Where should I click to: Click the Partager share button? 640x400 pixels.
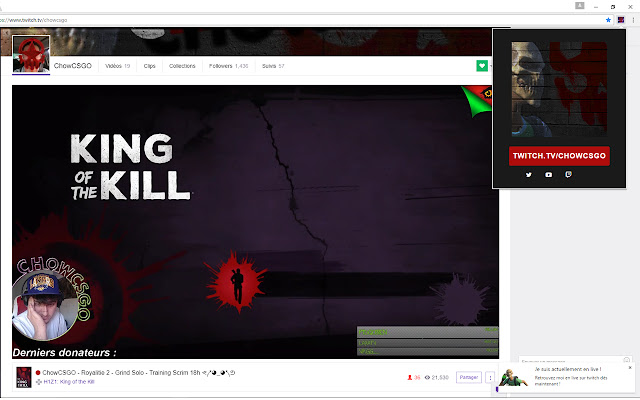pyautogui.click(x=469, y=378)
